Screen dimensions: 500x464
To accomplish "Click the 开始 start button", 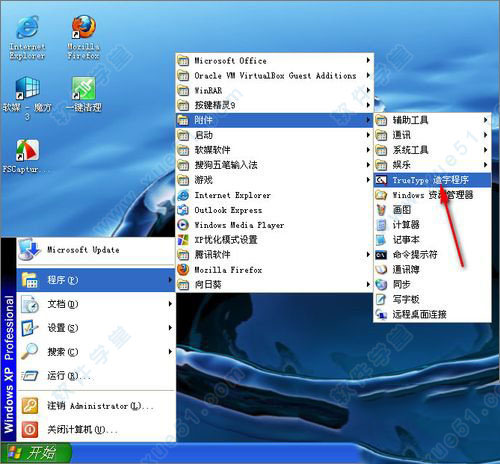I will (36, 453).
